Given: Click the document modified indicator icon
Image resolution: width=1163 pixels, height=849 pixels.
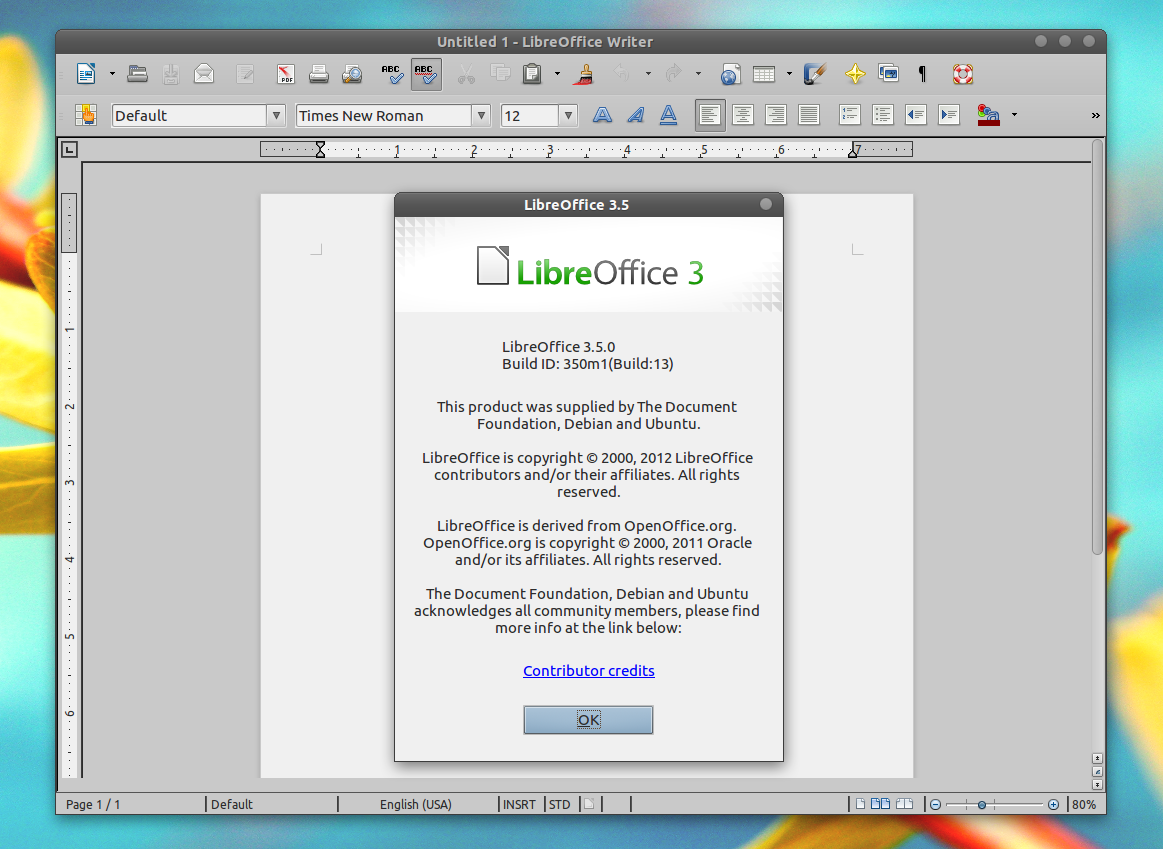Looking at the screenshot, I should click(x=589, y=804).
